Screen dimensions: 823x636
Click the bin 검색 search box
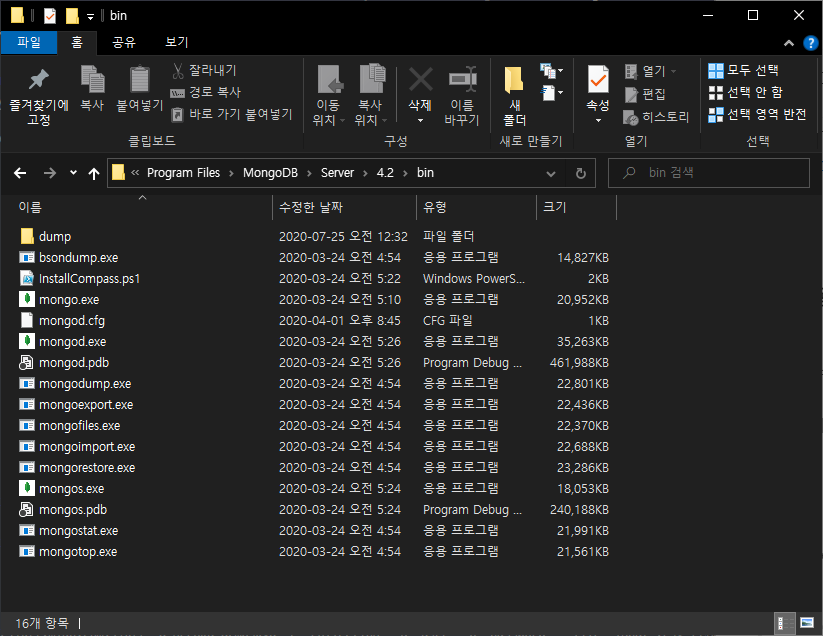(x=709, y=173)
